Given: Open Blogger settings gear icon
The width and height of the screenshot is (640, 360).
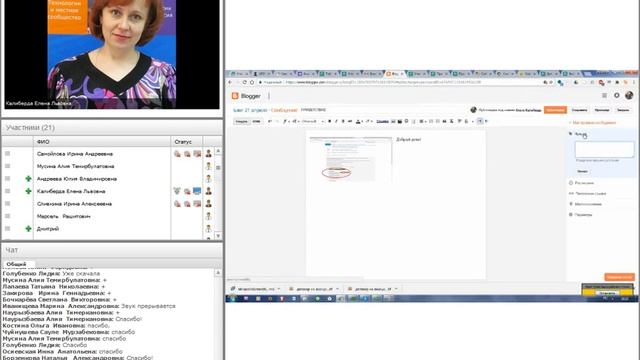Looking at the screenshot, I should [x=617, y=96].
